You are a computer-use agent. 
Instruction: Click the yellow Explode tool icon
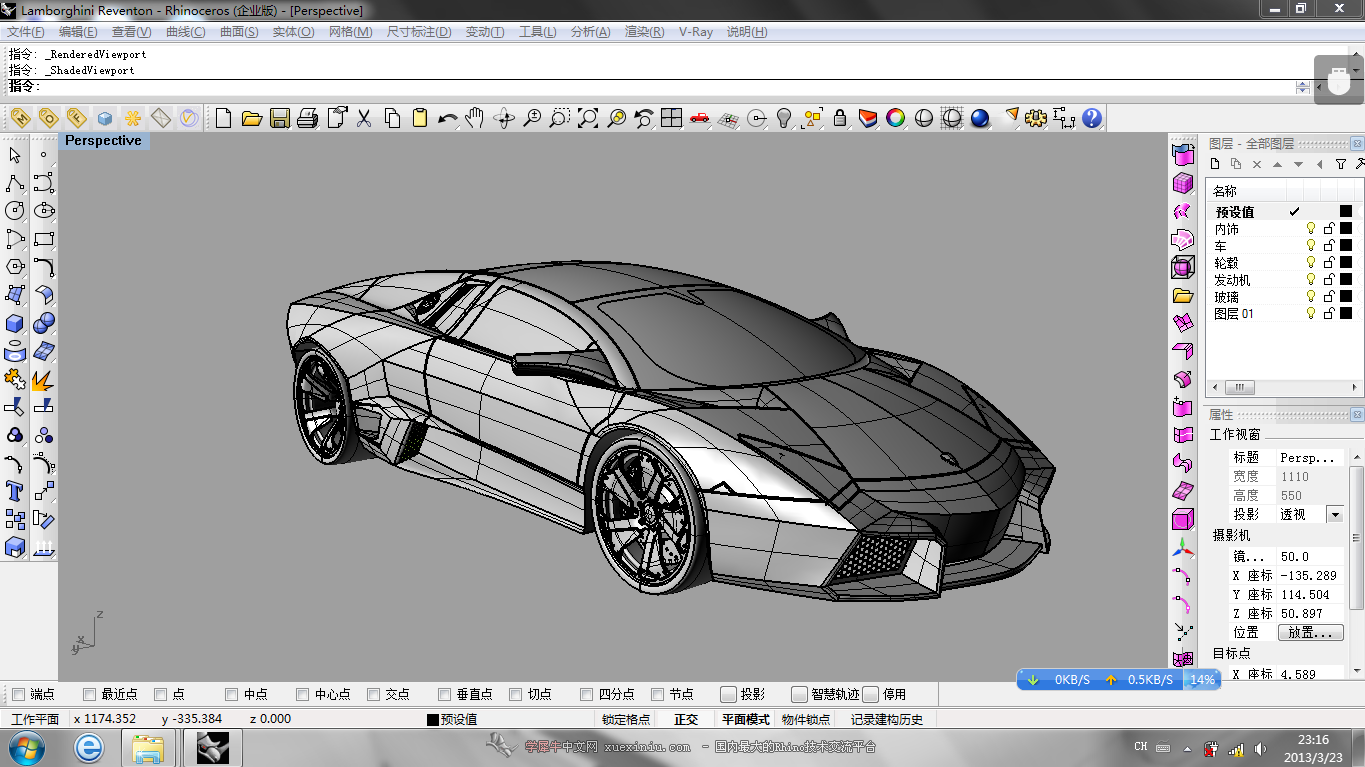coord(44,380)
